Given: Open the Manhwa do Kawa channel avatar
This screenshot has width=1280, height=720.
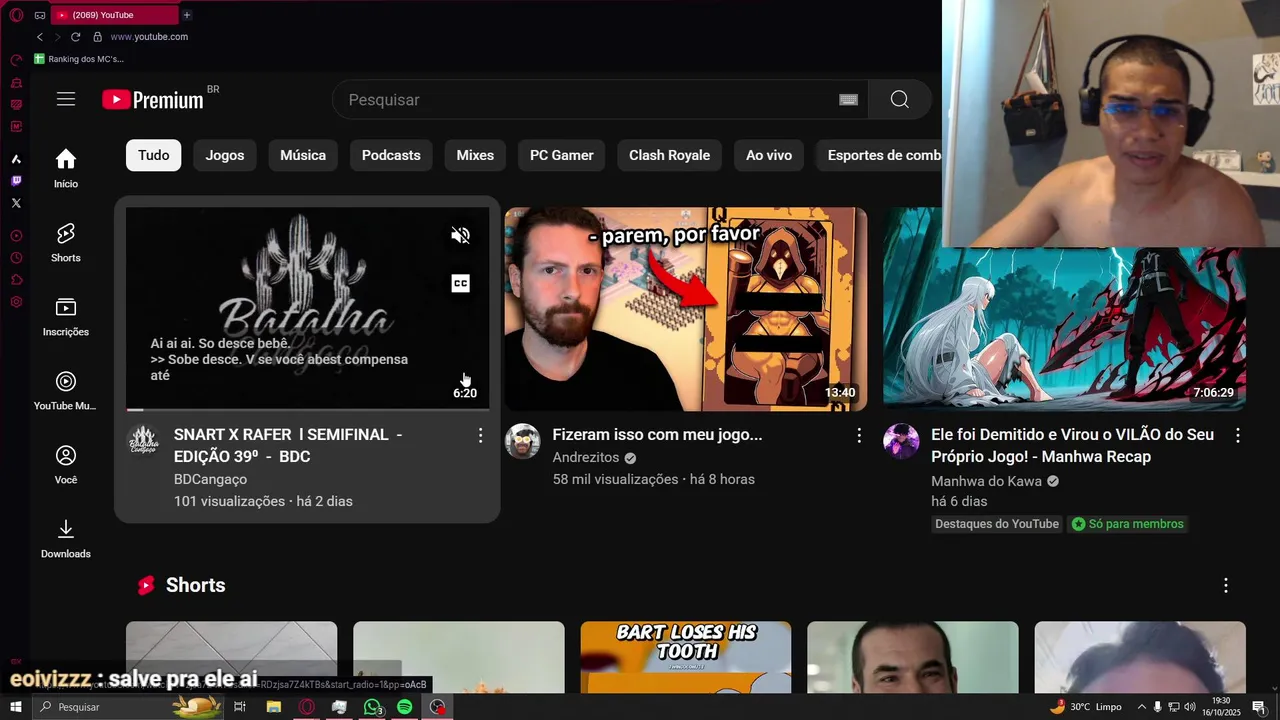Looking at the screenshot, I should coord(901,441).
